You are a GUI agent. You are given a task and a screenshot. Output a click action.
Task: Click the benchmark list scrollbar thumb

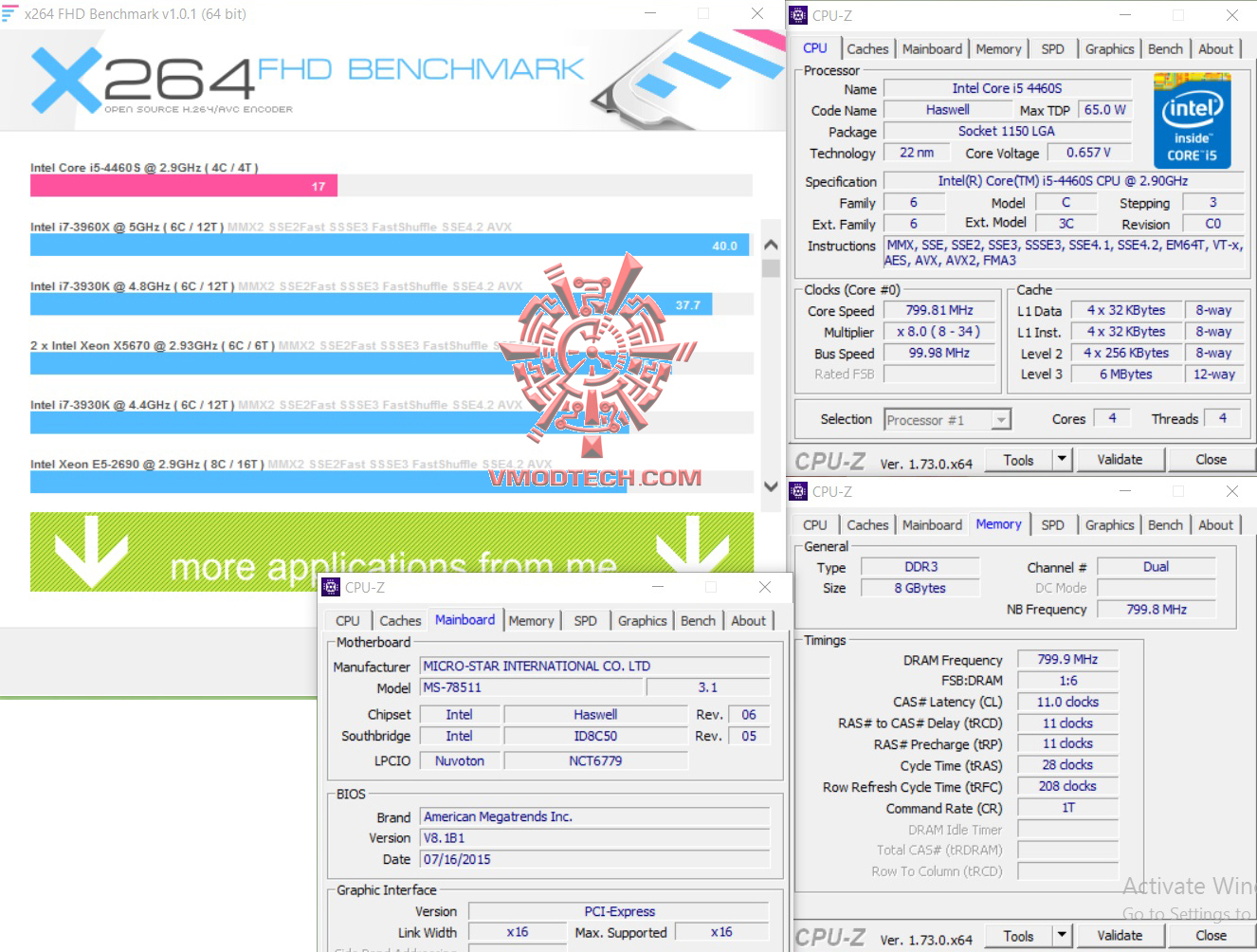[x=771, y=267]
